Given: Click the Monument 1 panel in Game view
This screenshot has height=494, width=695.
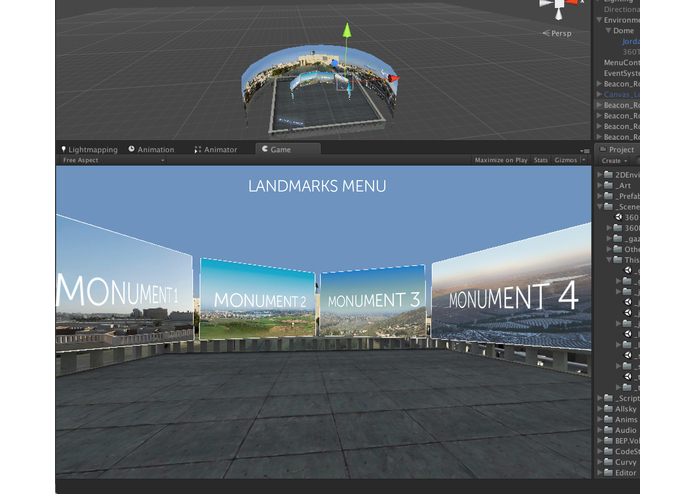Looking at the screenshot, I should pos(124,284).
